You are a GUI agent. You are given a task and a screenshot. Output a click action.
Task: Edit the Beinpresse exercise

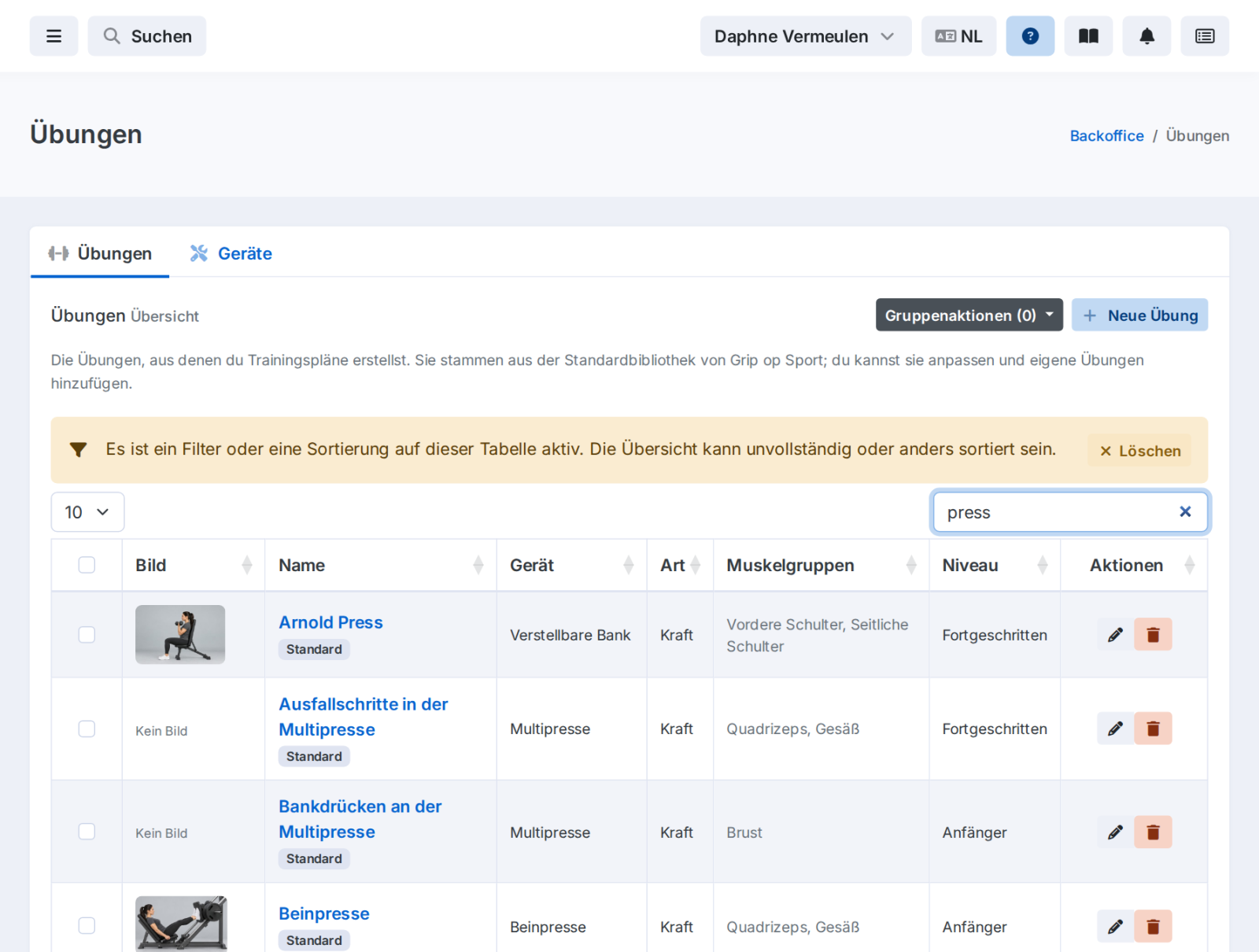1115,926
